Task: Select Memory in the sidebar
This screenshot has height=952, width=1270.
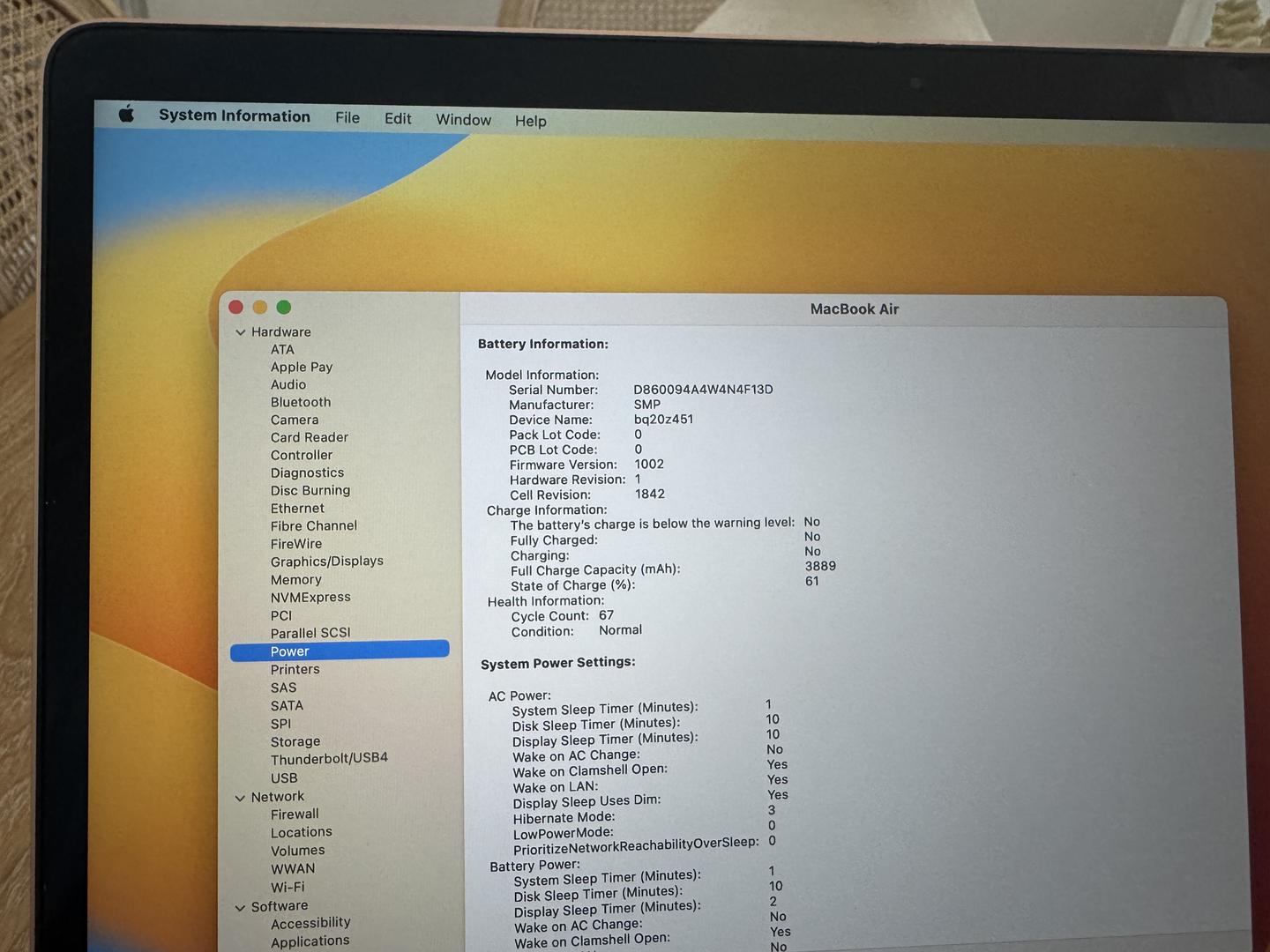Action: coord(296,579)
